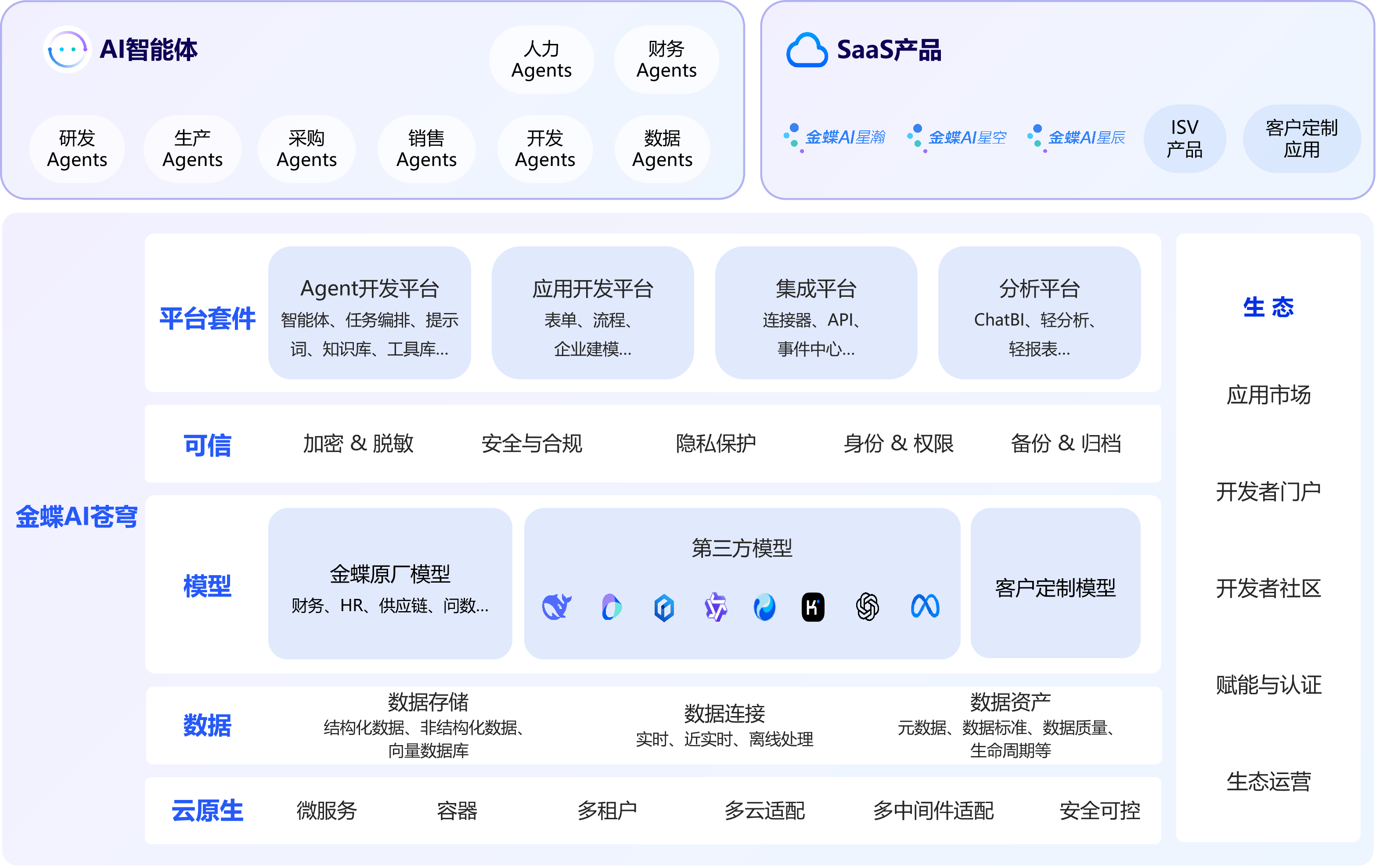Select the 客户定制应用 pill
1376x868 pixels.
[x=1302, y=138]
